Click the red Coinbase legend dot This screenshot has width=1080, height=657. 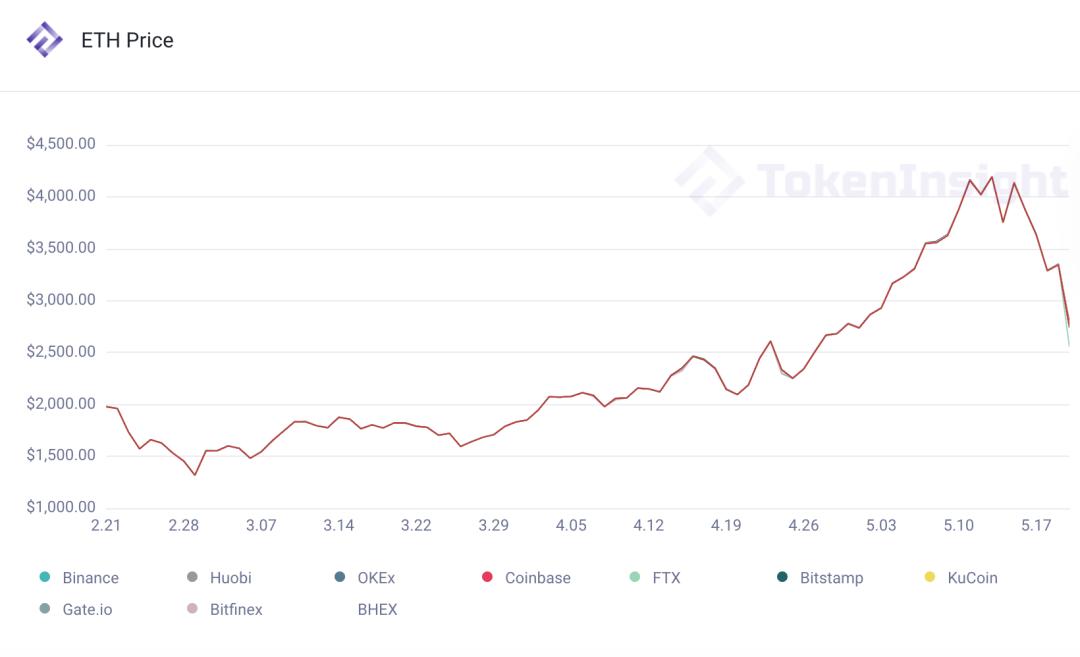(487, 578)
